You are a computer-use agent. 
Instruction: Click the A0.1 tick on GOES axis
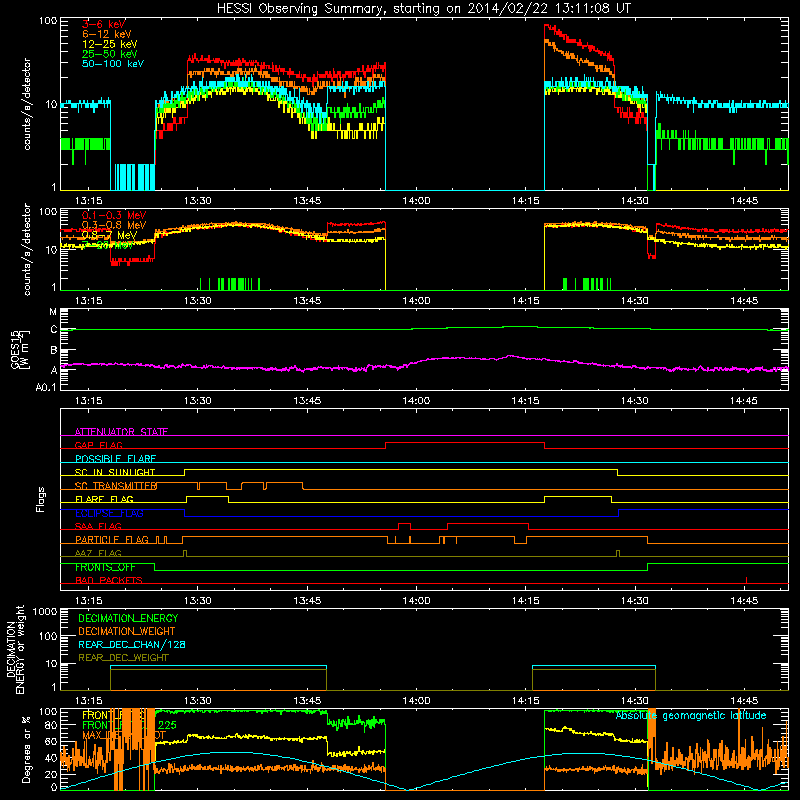pyautogui.click(x=46, y=387)
